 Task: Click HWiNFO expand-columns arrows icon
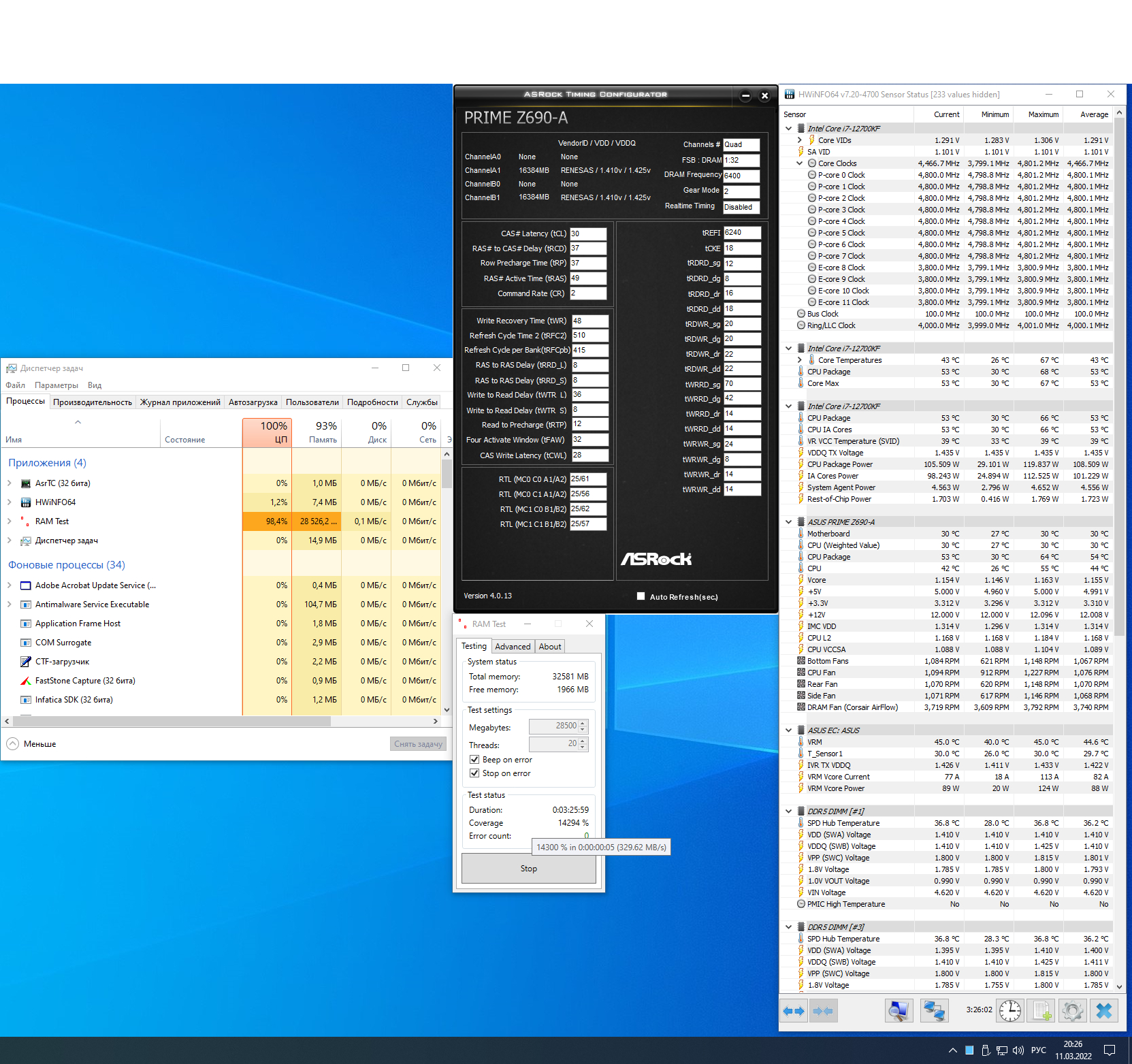(794, 1011)
